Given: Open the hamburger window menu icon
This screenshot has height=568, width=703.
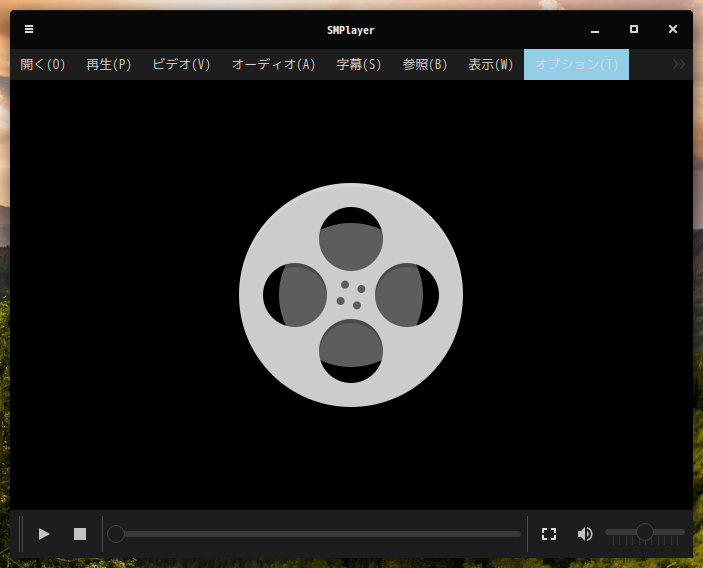Looking at the screenshot, I should click(x=29, y=29).
